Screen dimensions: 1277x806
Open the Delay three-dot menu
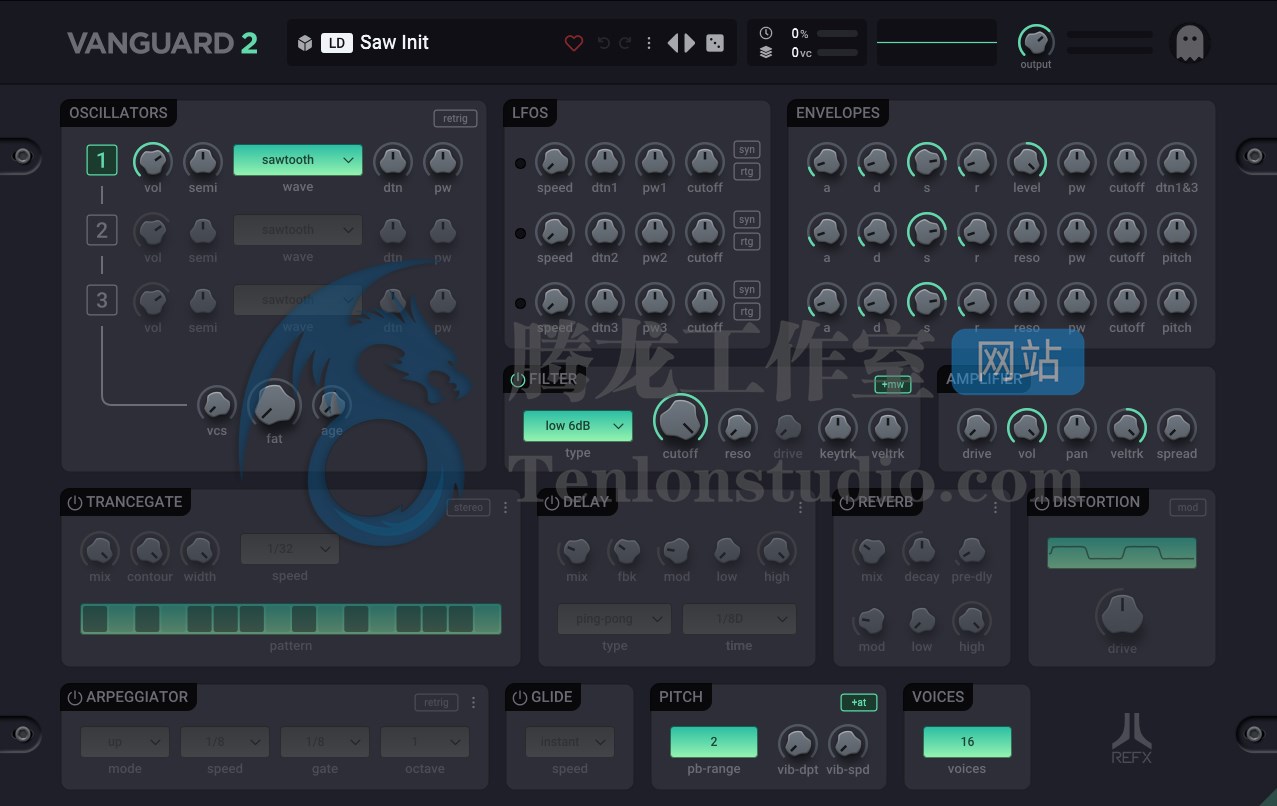[x=800, y=508]
